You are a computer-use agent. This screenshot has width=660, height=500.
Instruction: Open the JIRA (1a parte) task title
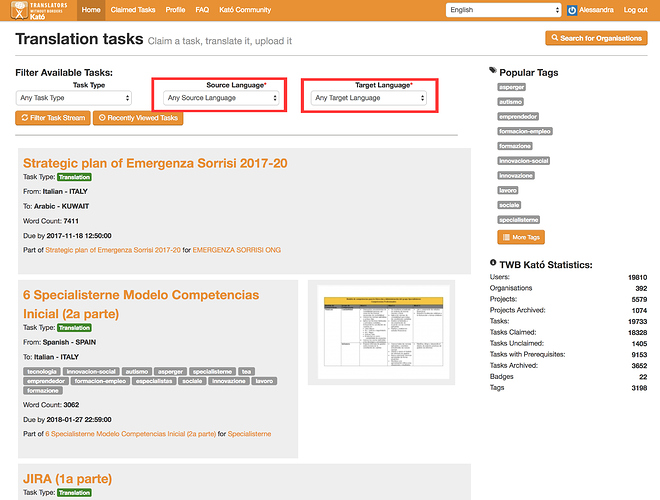click(67, 479)
